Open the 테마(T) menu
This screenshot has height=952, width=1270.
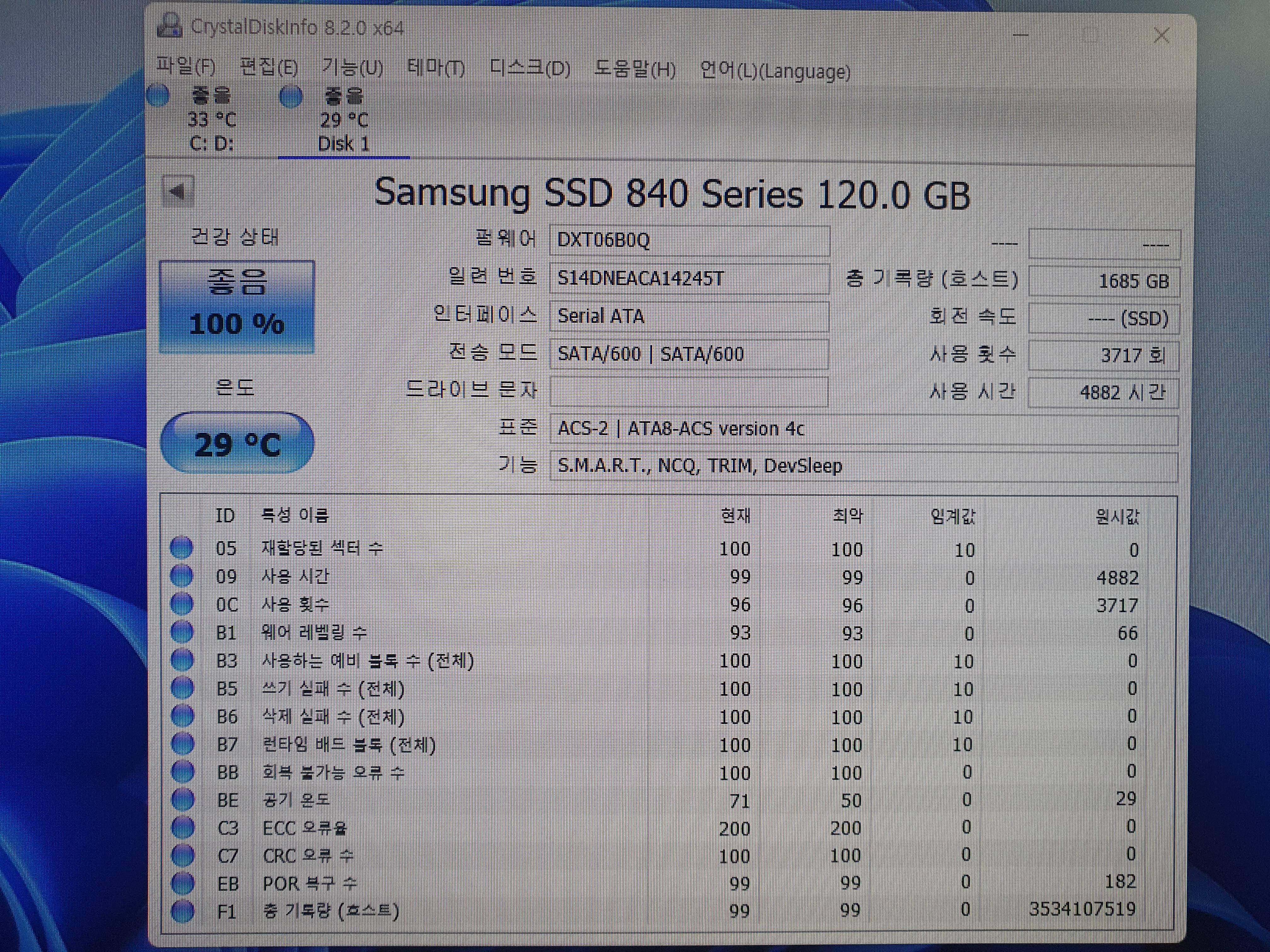tap(436, 68)
